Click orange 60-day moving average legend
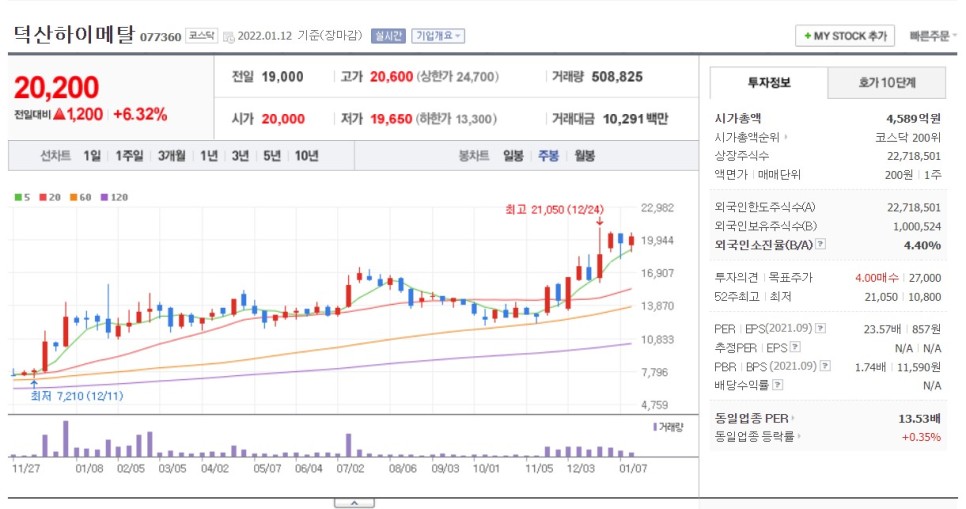The width and height of the screenshot is (966, 509). pos(80,197)
